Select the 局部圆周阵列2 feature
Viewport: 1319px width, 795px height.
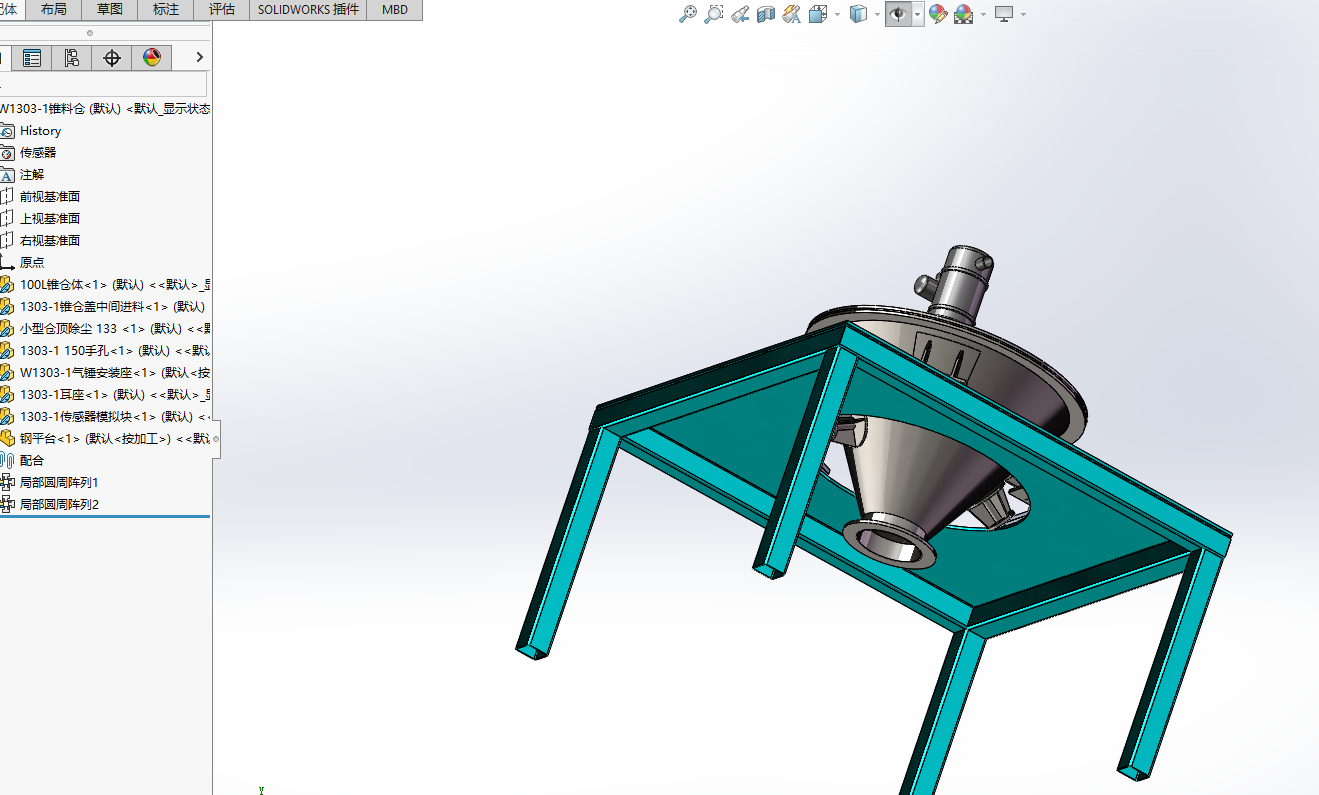coord(59,505)
